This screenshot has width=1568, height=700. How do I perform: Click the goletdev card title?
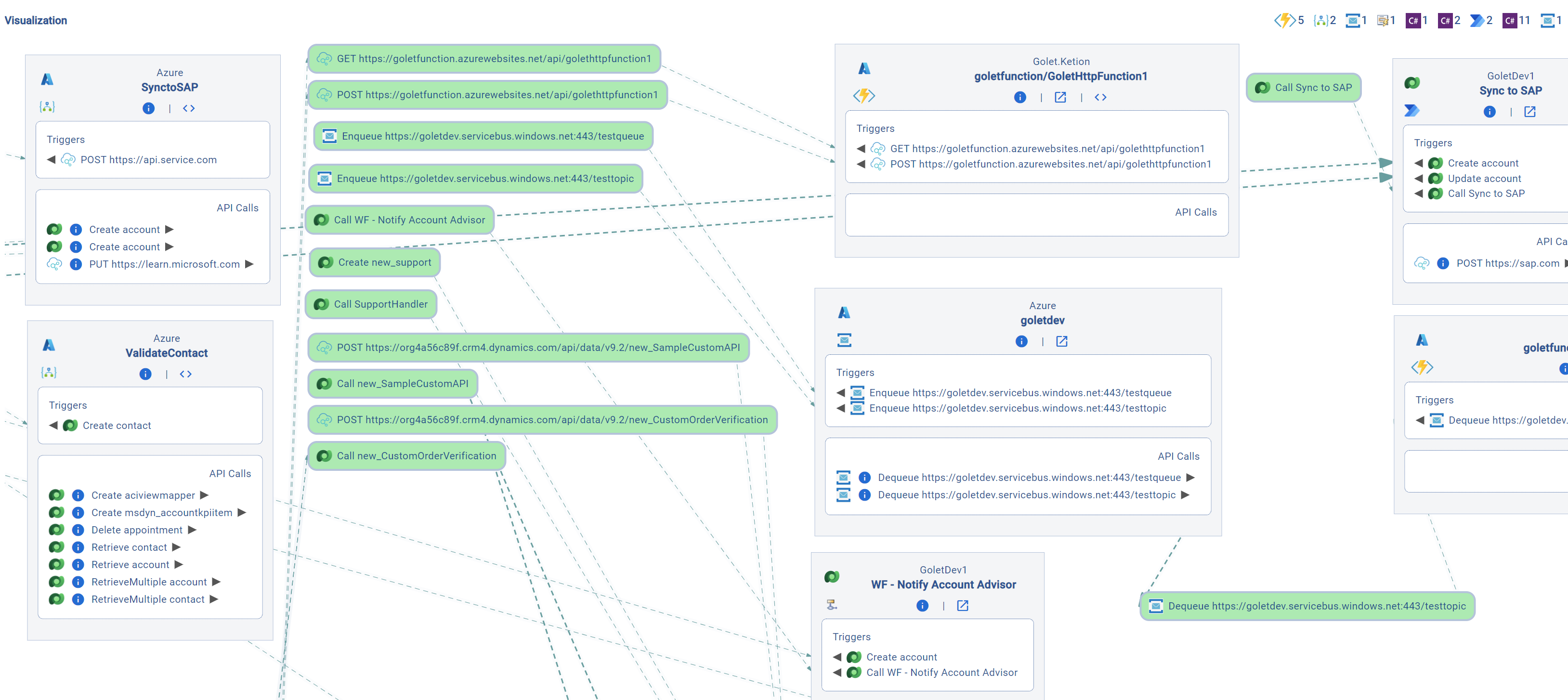click(x=1042, y=320)
